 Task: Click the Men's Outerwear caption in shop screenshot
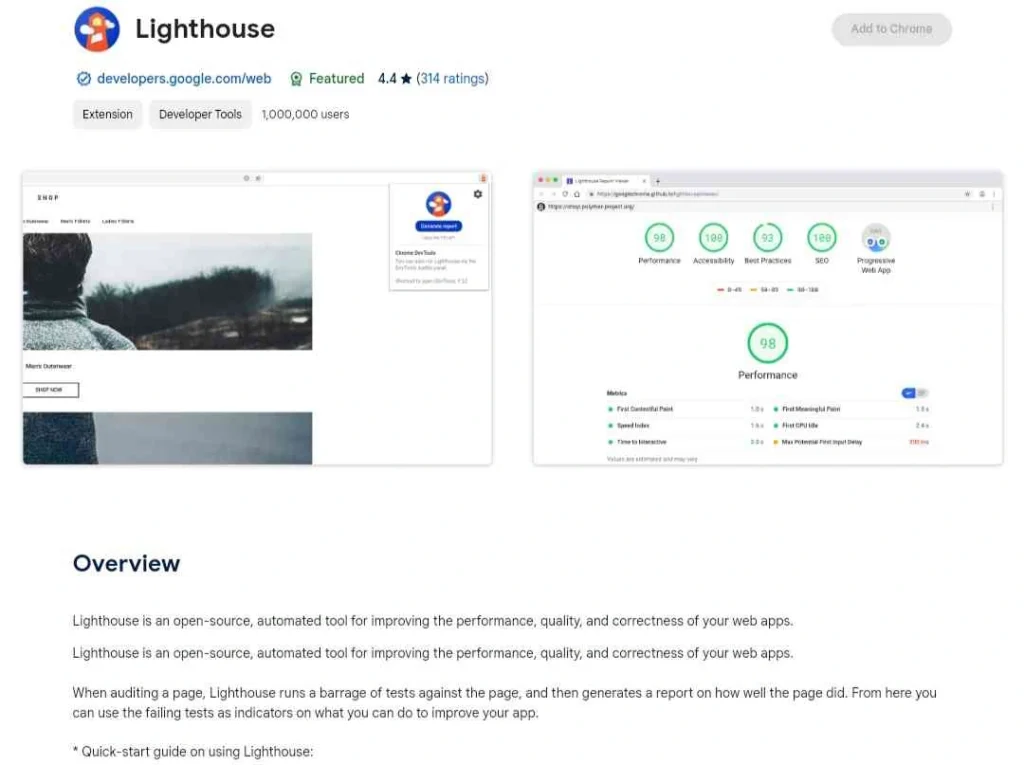[49, 366]
